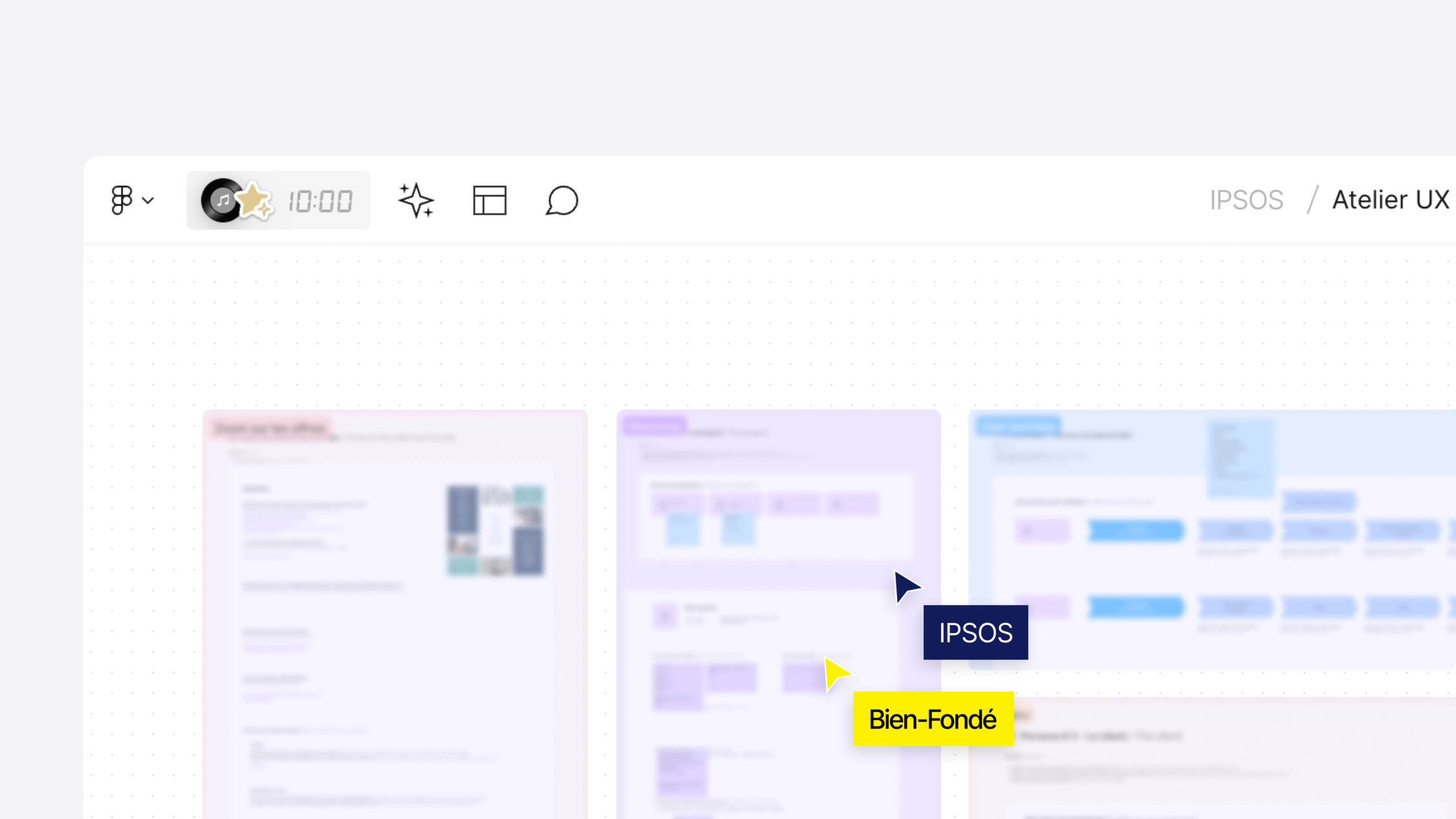Screen dimensions: 1456x819
Task: Click the navy blue cursor arrow
Action: pos(905,586)
